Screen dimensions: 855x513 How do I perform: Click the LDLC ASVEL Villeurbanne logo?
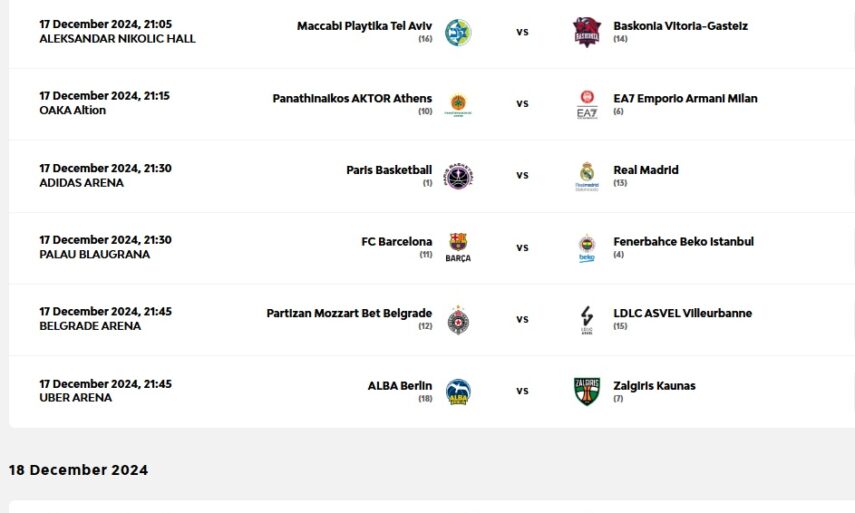[587, 319]
